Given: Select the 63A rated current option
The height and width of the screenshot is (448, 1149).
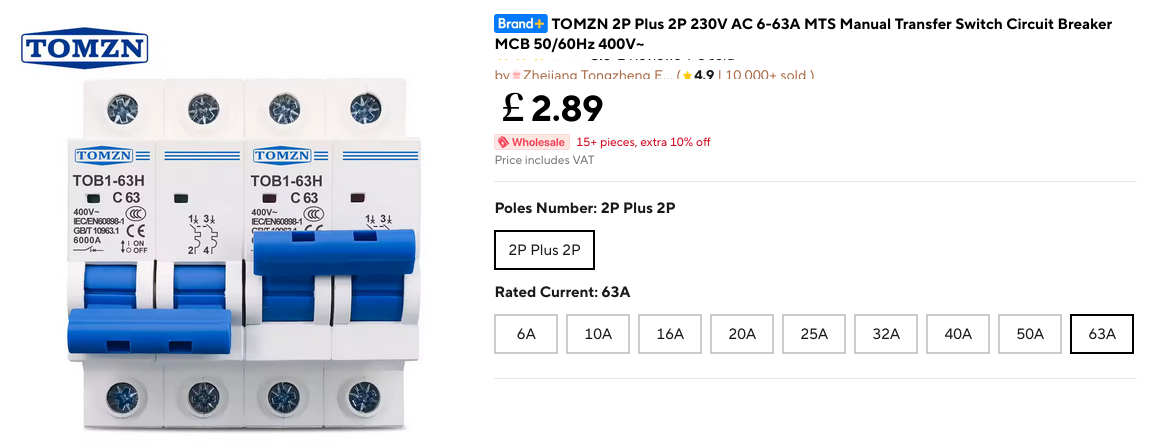Looking at the screenshot, I should tap(1101, 334).
